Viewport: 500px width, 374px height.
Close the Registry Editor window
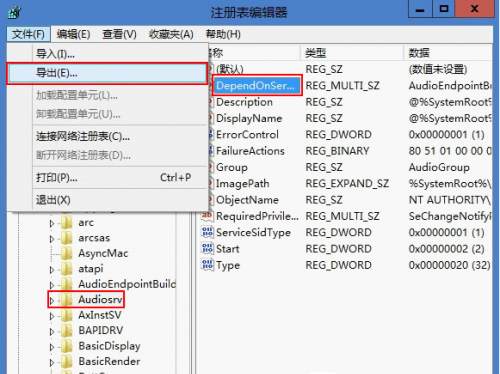(474, 9)
